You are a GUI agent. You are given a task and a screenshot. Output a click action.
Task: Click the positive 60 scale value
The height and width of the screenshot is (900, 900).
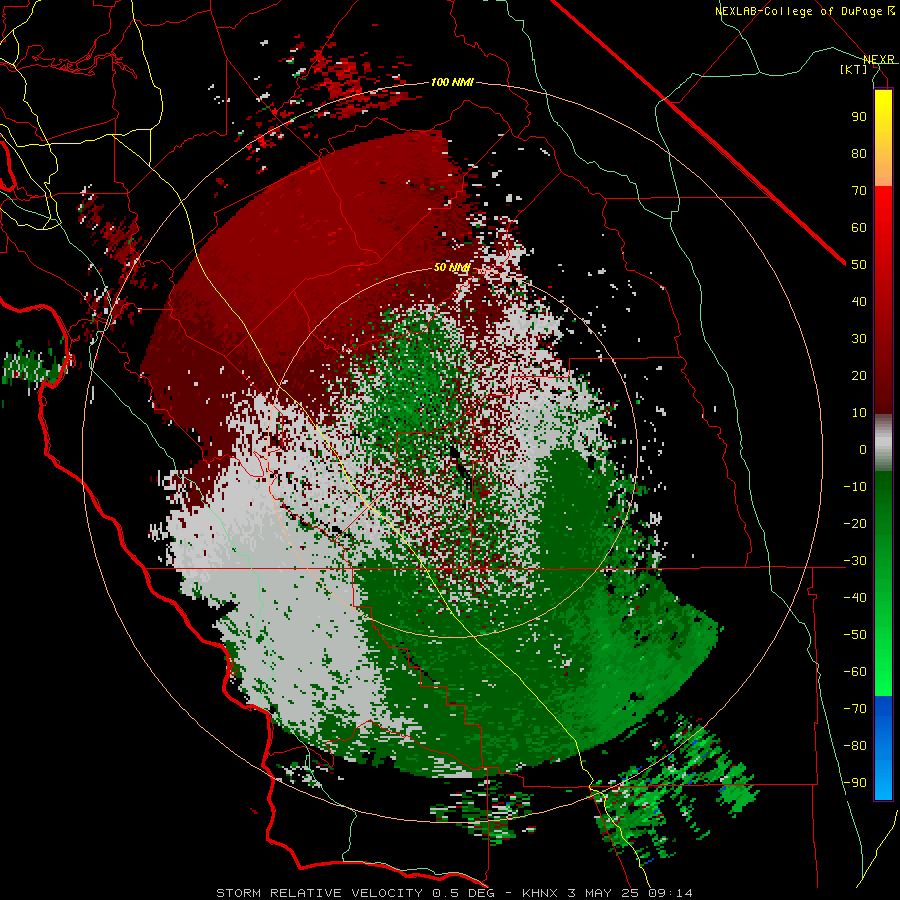click(859, 228)
